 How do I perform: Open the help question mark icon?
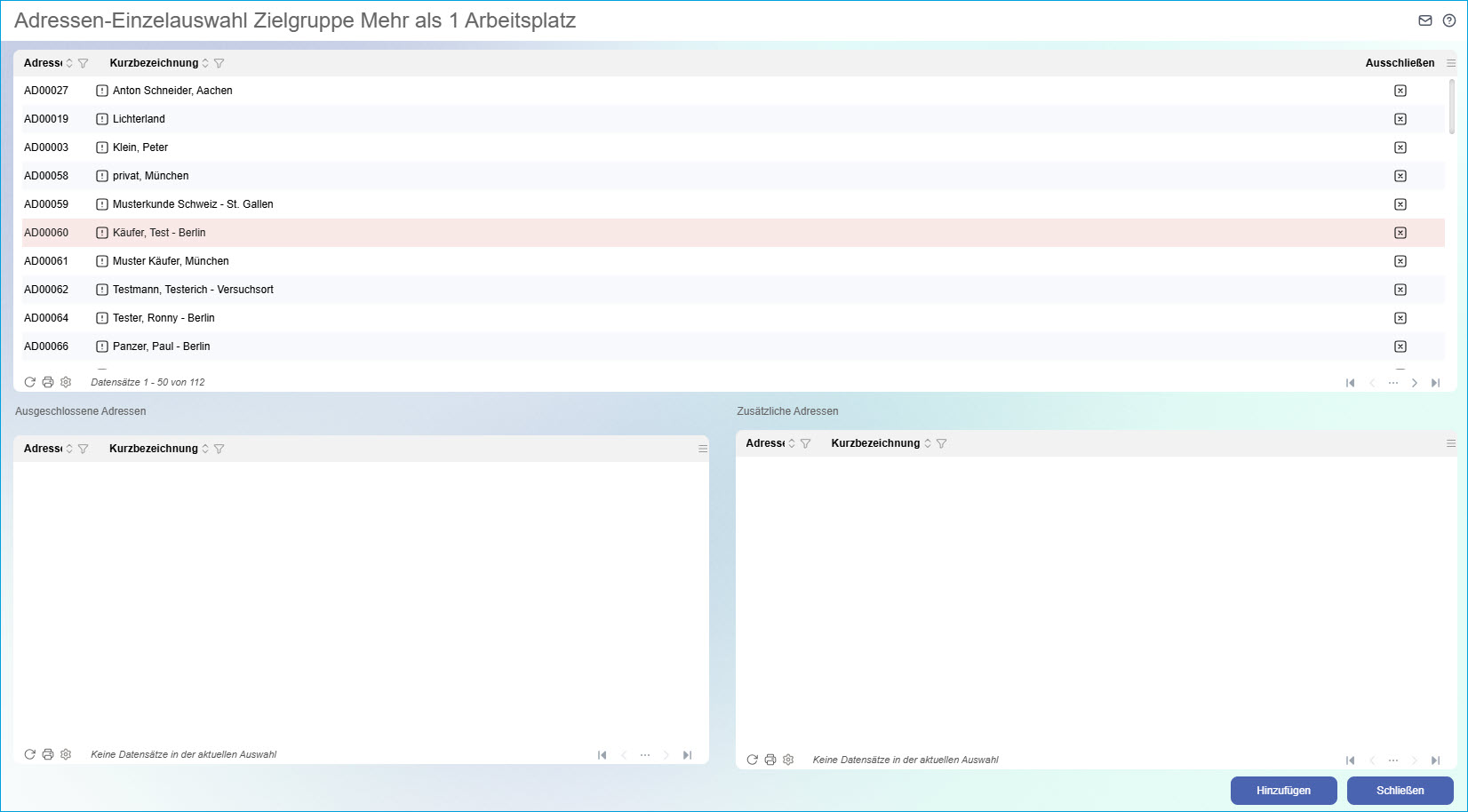click(1449, 20)
